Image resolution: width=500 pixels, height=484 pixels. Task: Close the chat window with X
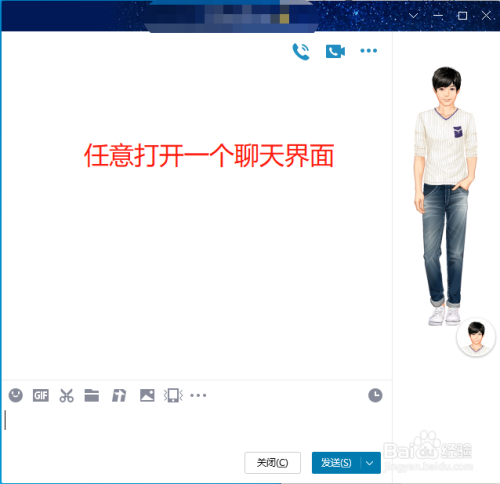486,15
